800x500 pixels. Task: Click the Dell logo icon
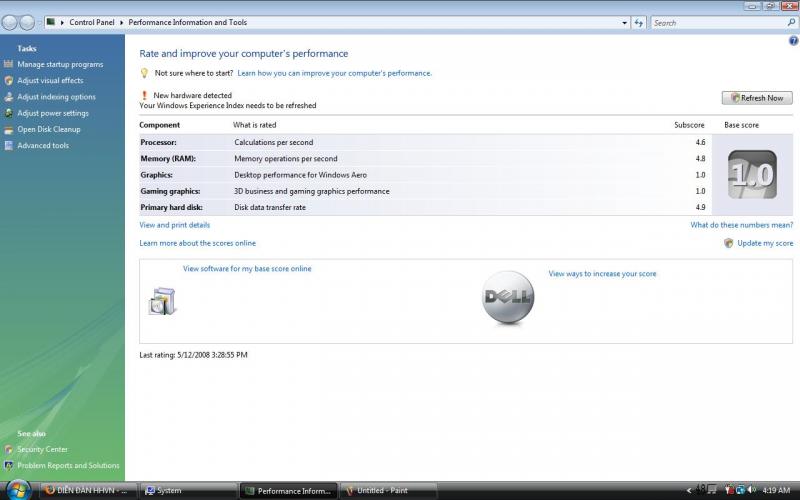pos(508,297)
